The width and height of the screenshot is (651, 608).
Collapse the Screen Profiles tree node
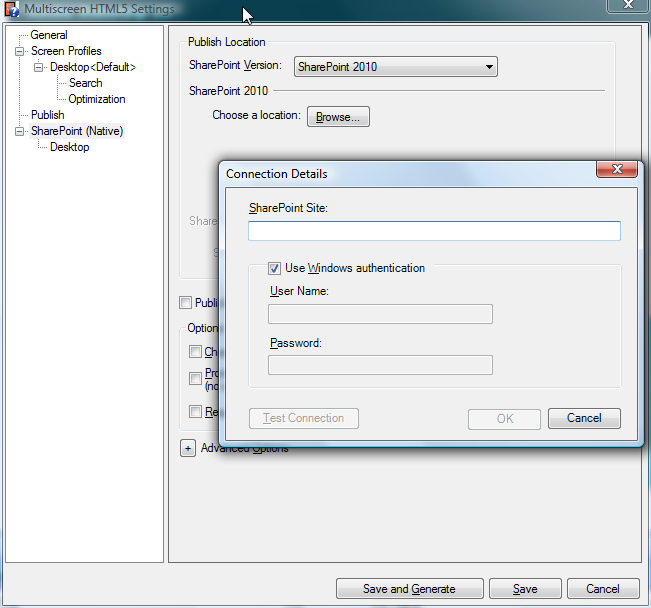coord(19,51)
